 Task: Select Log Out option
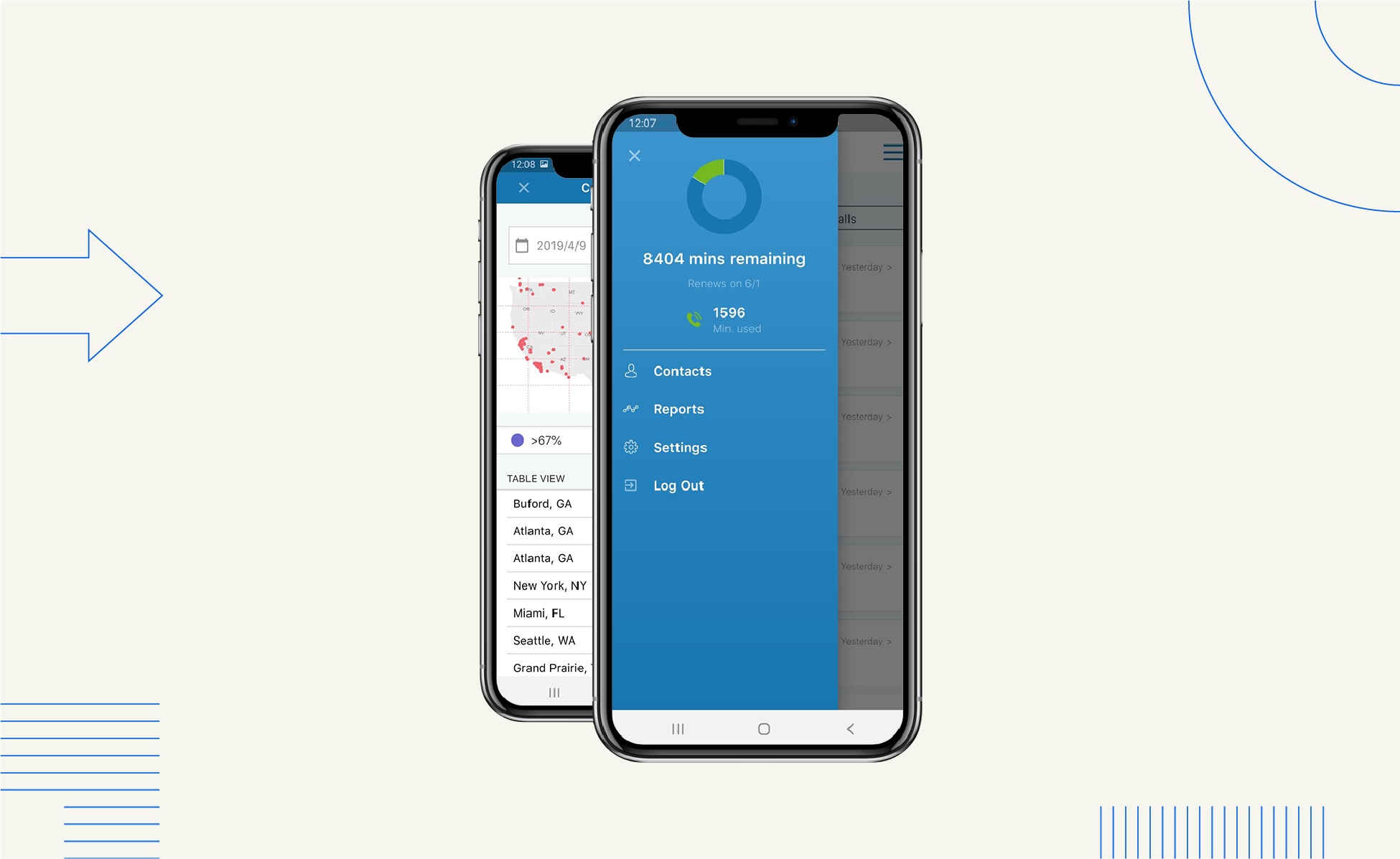point(678,486)
